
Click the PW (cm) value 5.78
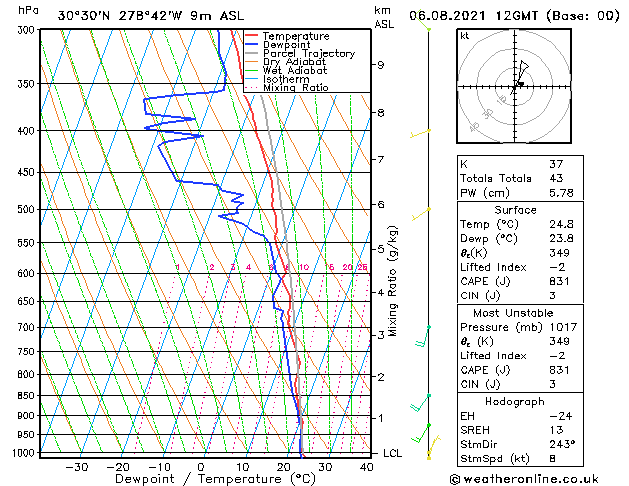tap(561, 193)
